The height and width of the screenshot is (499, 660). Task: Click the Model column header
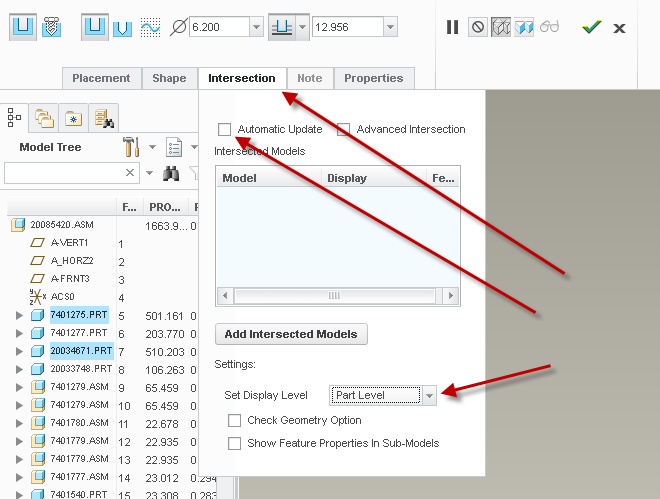[269, 178]
